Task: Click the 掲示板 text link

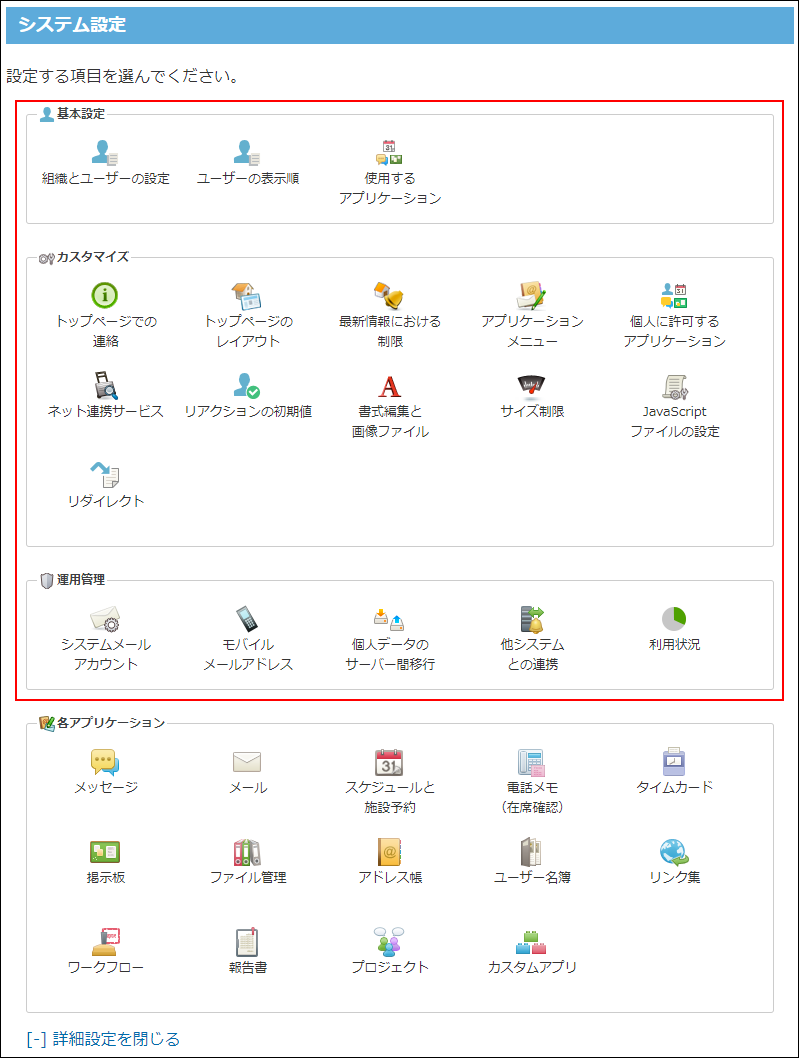Action: (x=105, y=878)
